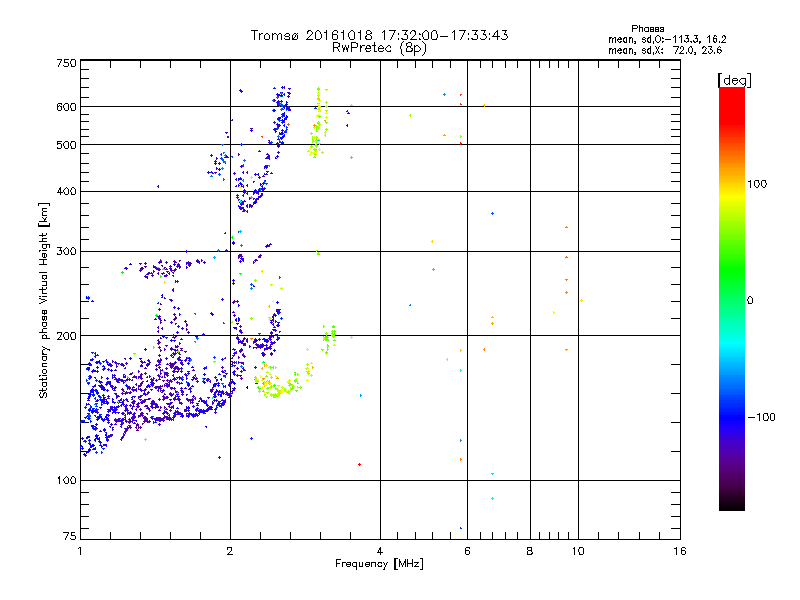Click the blue echo trace near 600 km

tap(282, 115)
